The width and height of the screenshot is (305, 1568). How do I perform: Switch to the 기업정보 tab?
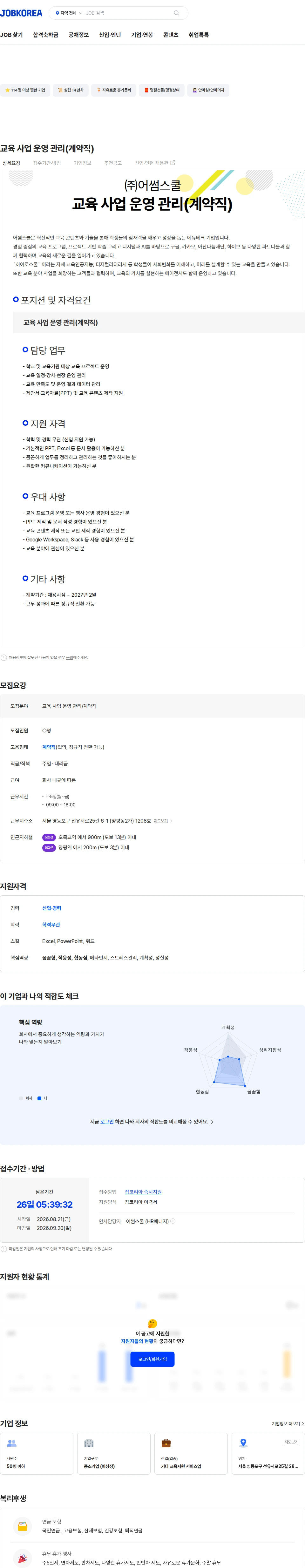[82, 163]
